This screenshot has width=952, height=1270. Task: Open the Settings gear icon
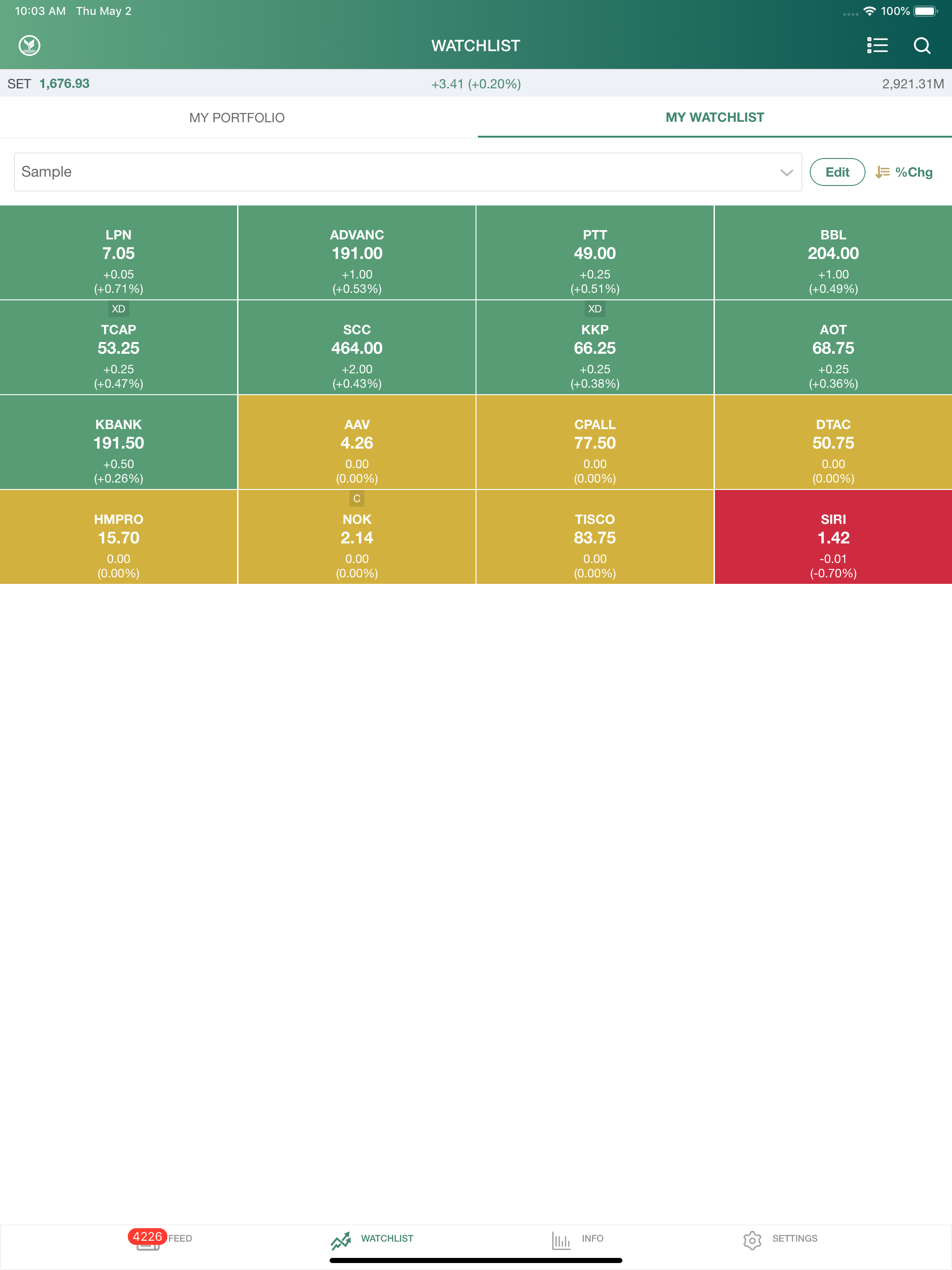pyautogui.click(x=752, y=1239)
